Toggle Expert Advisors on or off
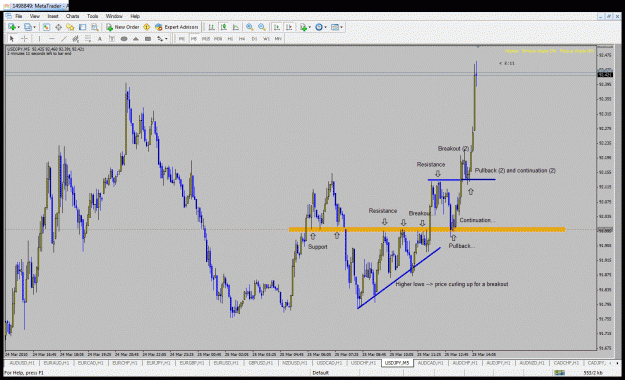Screen dimensions: 625x380 pyautogui.click(x=177, y=27)
